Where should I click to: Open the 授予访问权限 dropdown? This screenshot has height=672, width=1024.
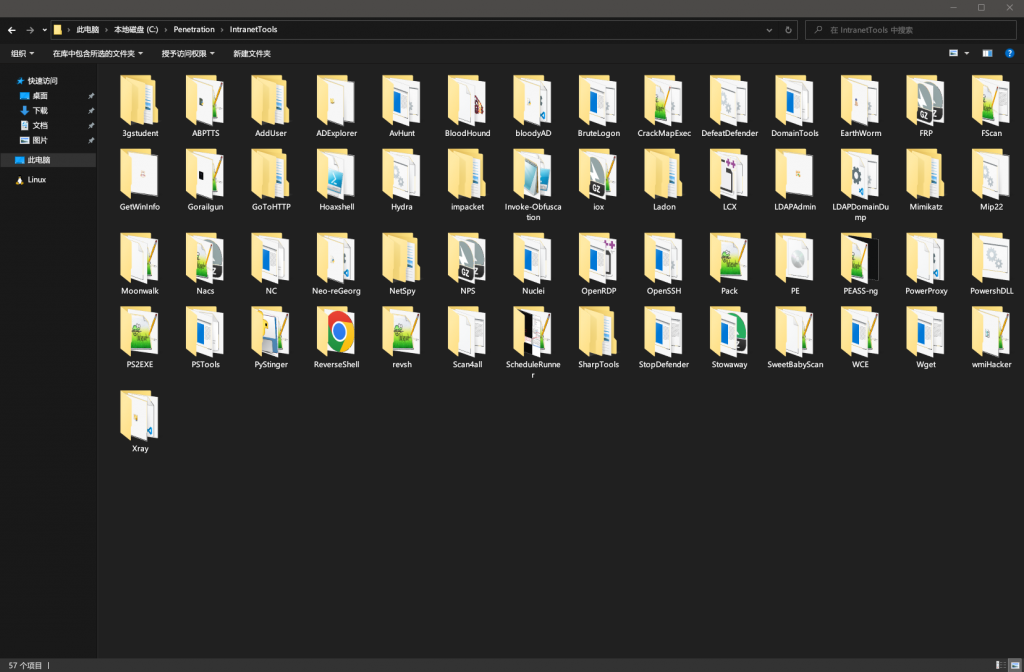[x=188, y=54]
